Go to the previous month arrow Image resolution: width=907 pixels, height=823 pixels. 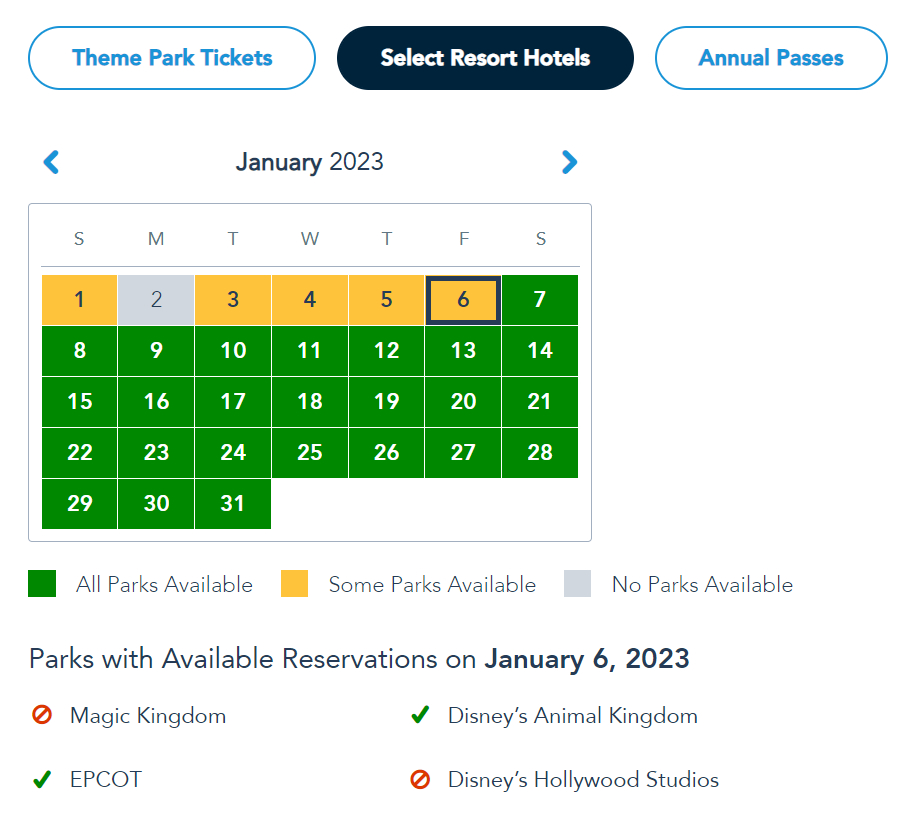[x=52, y=162]
